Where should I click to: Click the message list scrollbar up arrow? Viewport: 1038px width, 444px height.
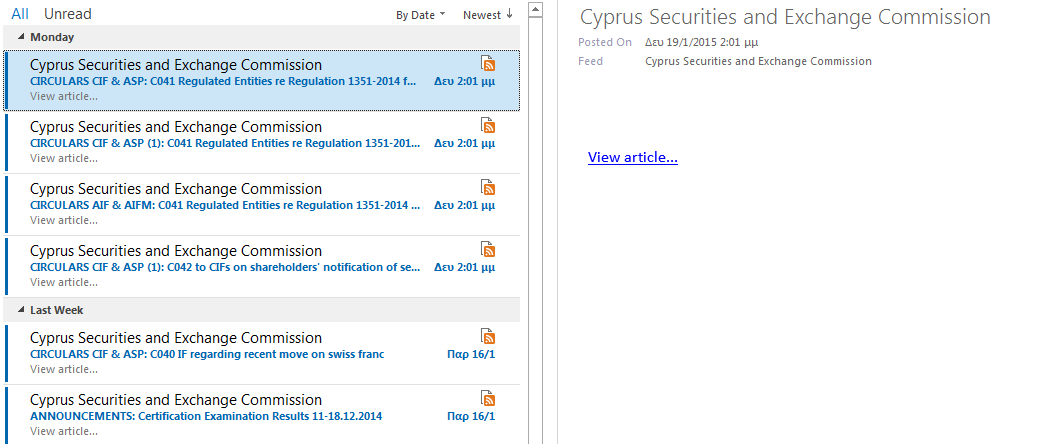click(534, 9)
